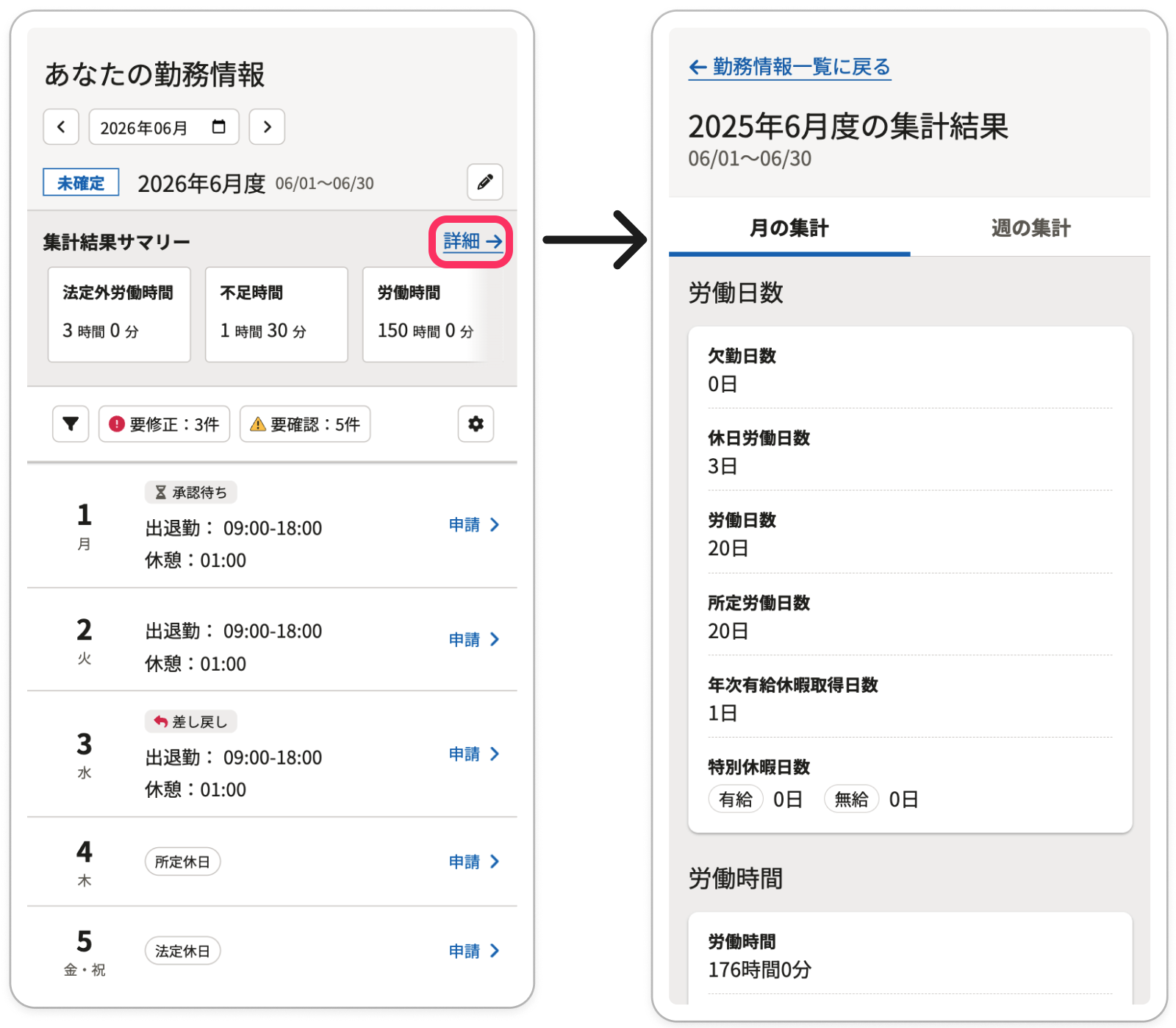Open 申請 for day 2 (火)
This screenshot has width=1176, height=1028.
point(474,639)
